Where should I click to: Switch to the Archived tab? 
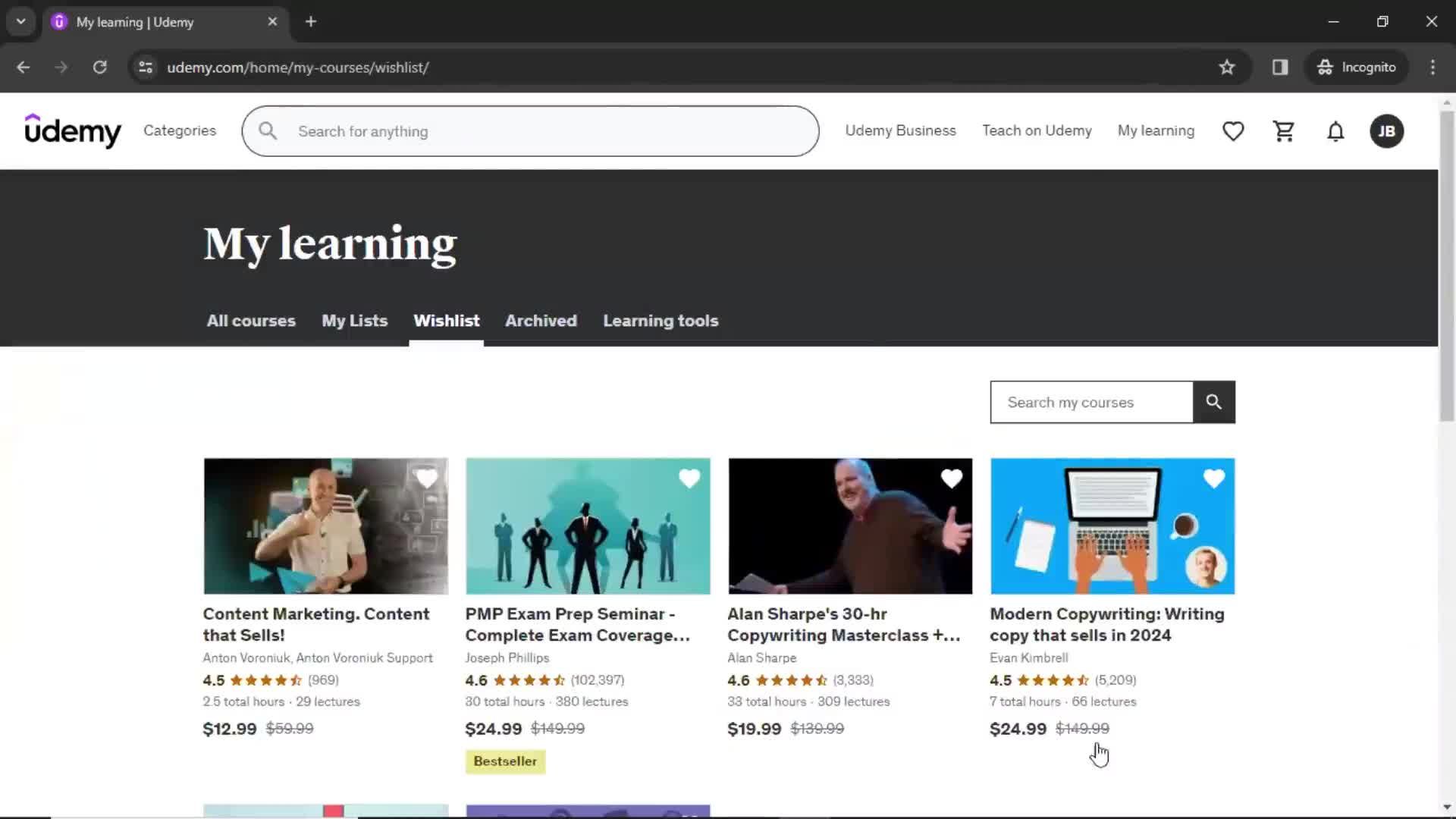[x=541, y=321]
